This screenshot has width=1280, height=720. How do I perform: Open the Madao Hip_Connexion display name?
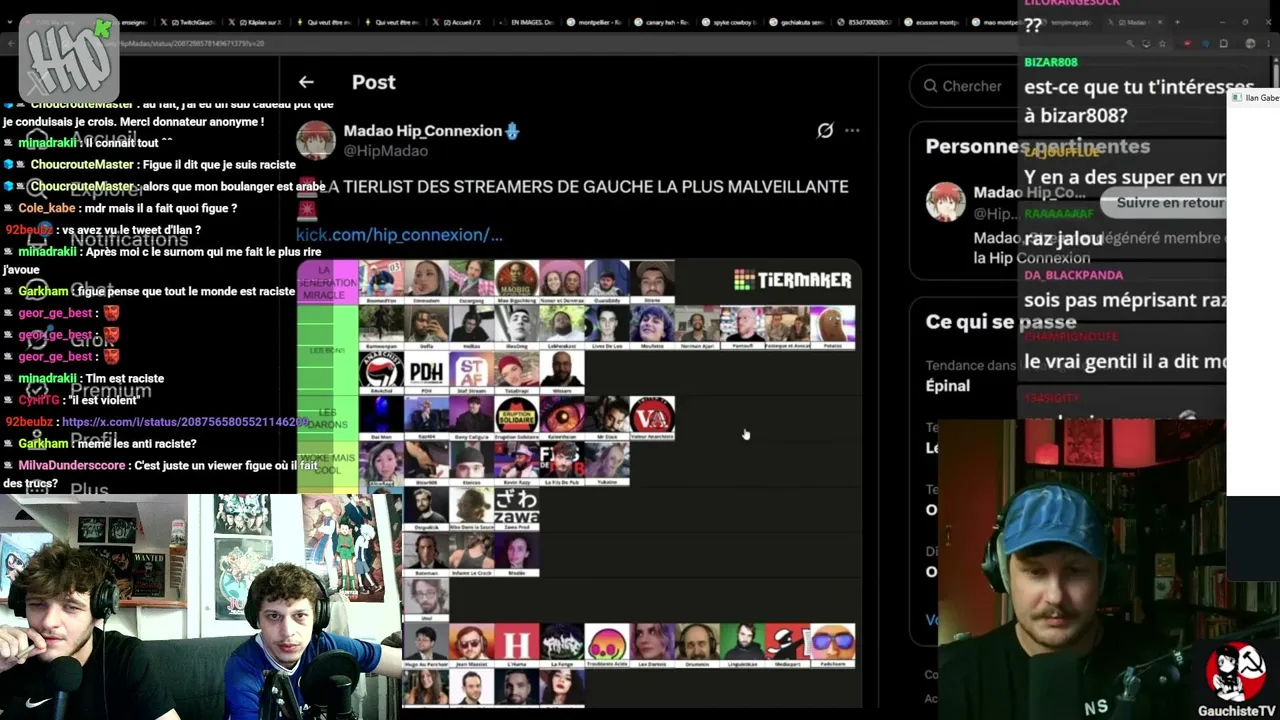tap(422, 131)
